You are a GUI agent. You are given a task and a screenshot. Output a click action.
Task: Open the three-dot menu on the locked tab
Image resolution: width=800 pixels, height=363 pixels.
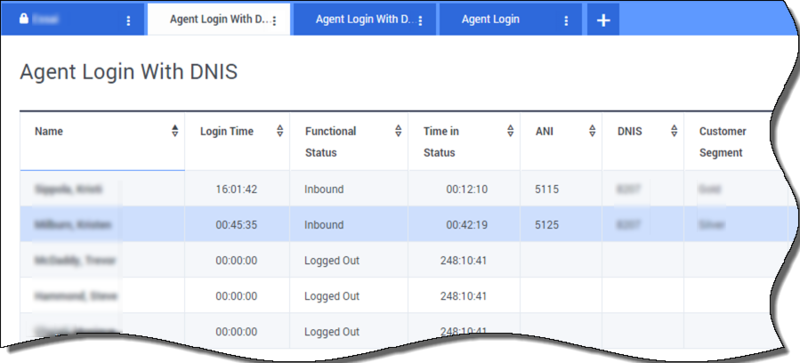point(128,20)
